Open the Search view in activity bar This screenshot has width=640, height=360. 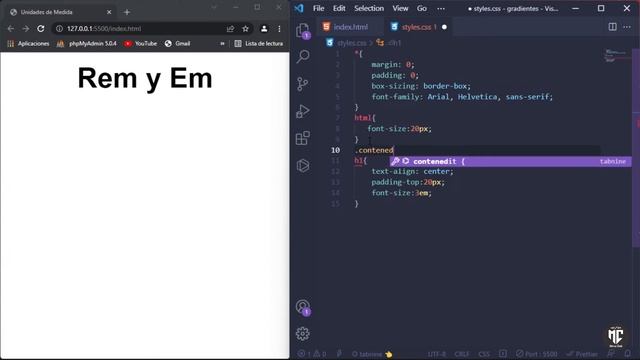pos(303,56)
